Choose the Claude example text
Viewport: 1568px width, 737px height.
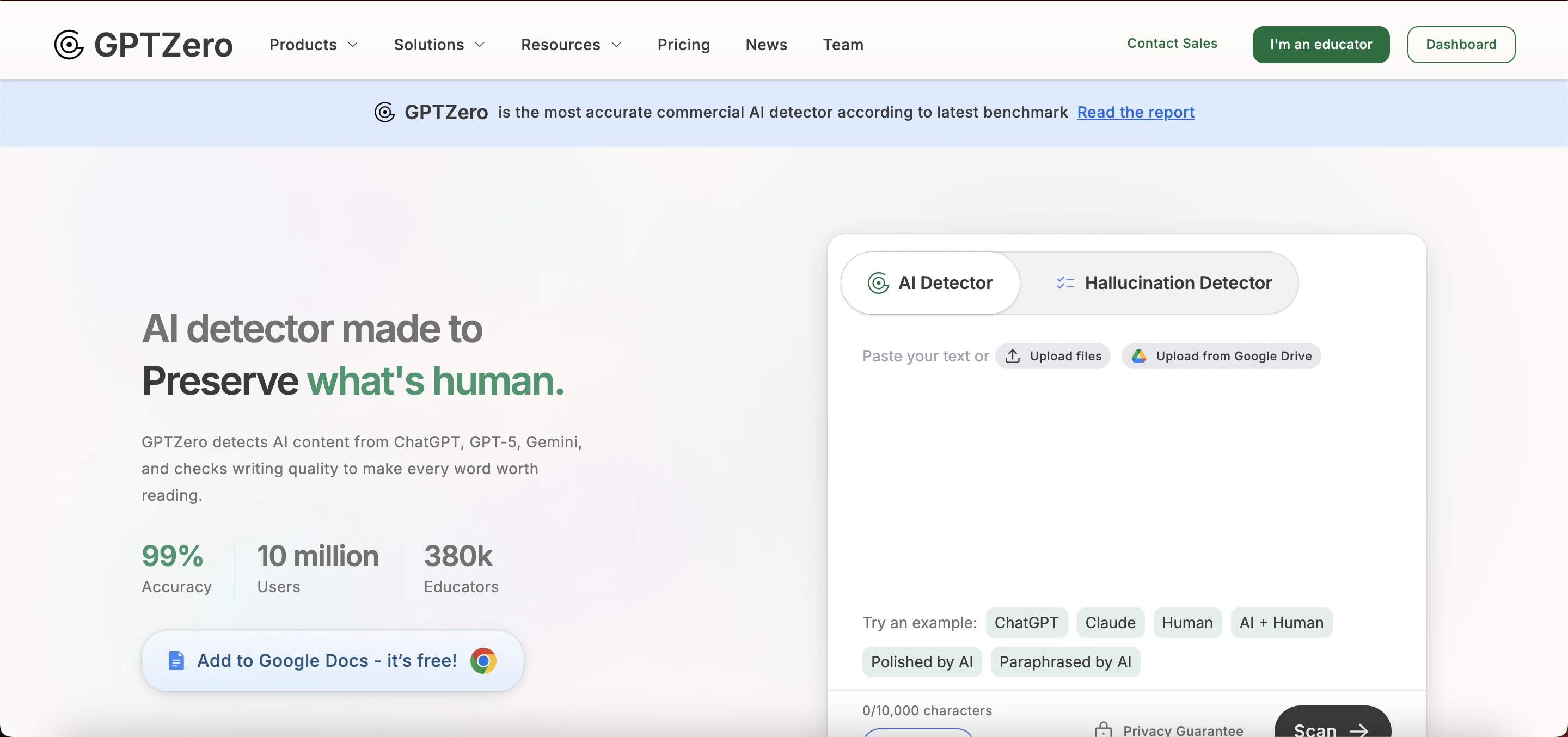(x=1110, y=623)
